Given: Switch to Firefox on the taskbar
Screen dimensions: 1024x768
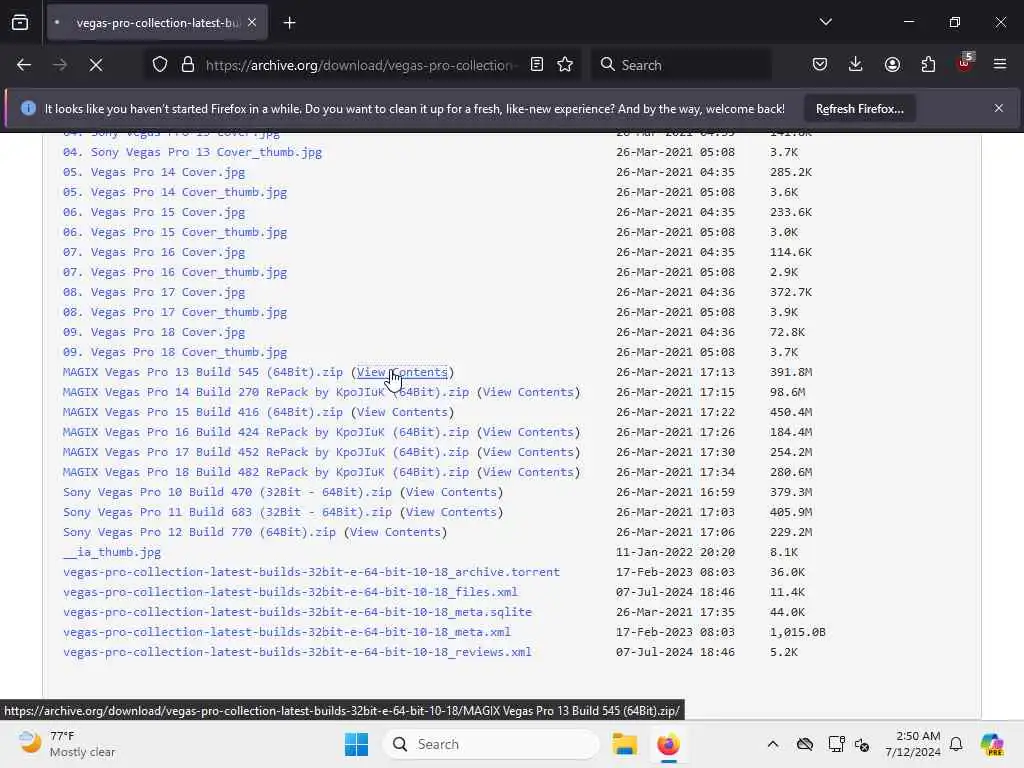Looking at the screenshot, I should tap(668, 744).
